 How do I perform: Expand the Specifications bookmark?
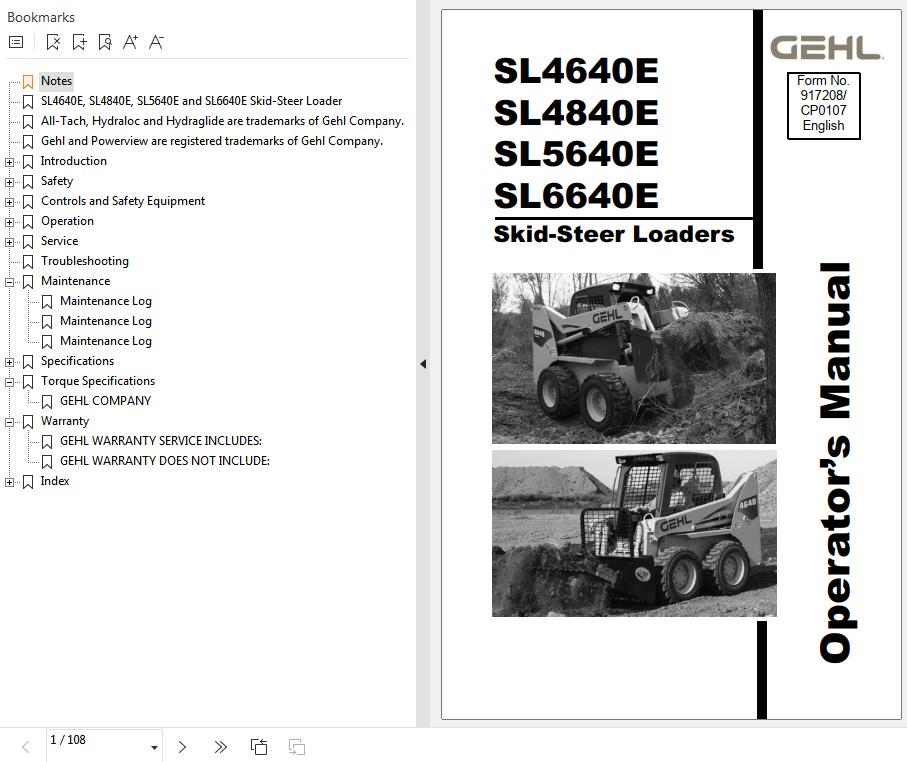click(9, 362)
